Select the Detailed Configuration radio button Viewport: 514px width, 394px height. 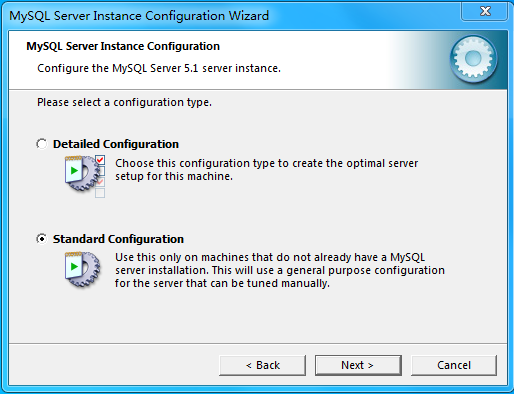point(42,144)
